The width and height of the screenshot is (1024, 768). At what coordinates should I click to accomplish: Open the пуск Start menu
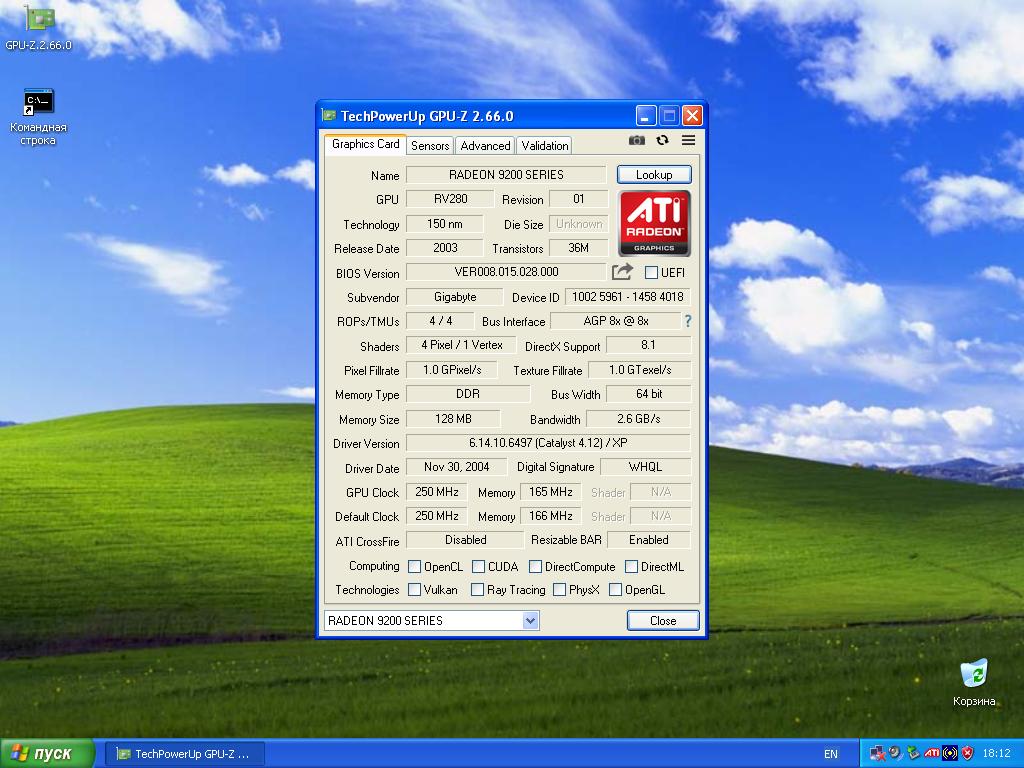point(47,754)
